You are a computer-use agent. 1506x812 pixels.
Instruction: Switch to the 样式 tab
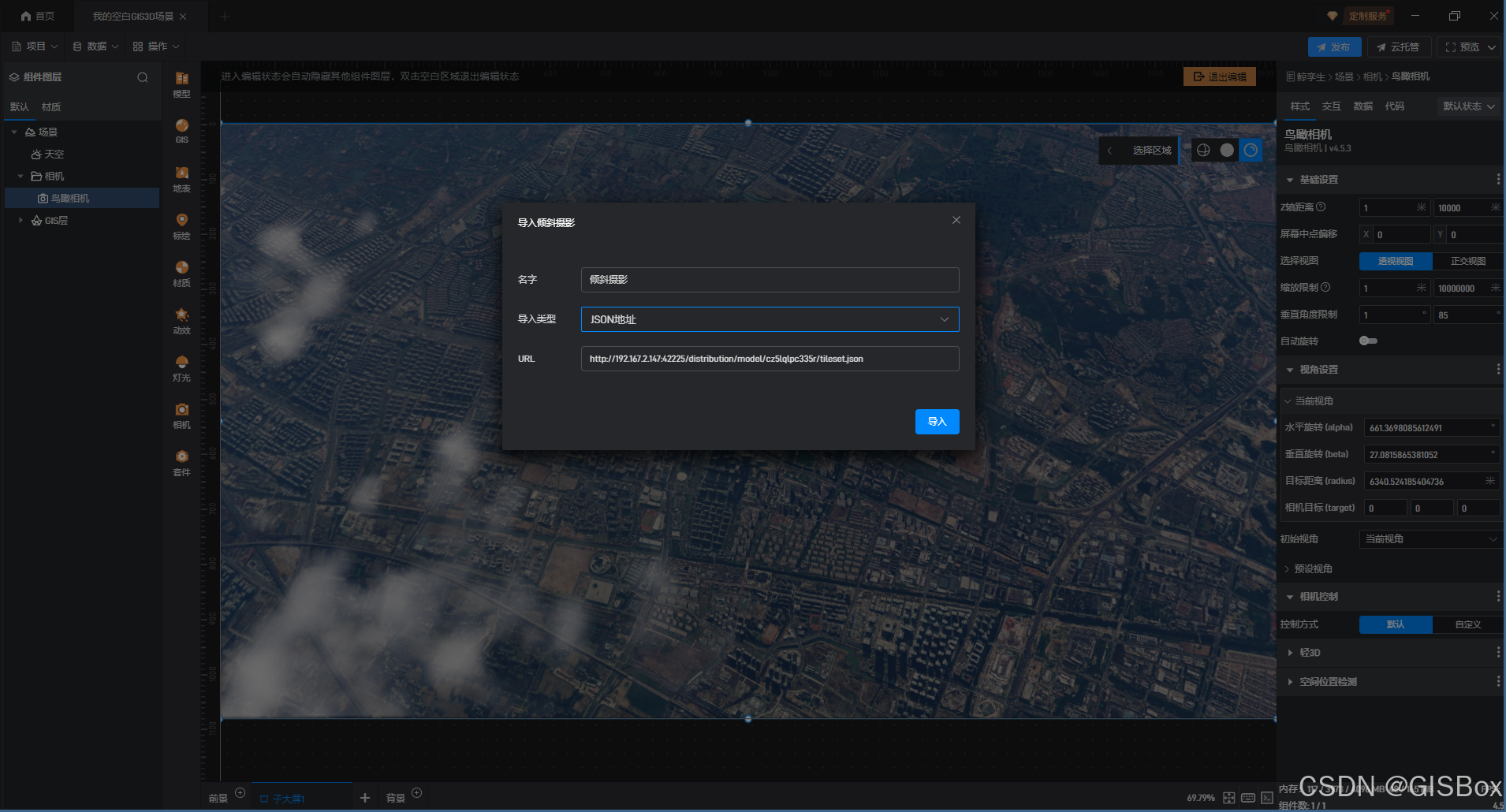click(1299, 106)
